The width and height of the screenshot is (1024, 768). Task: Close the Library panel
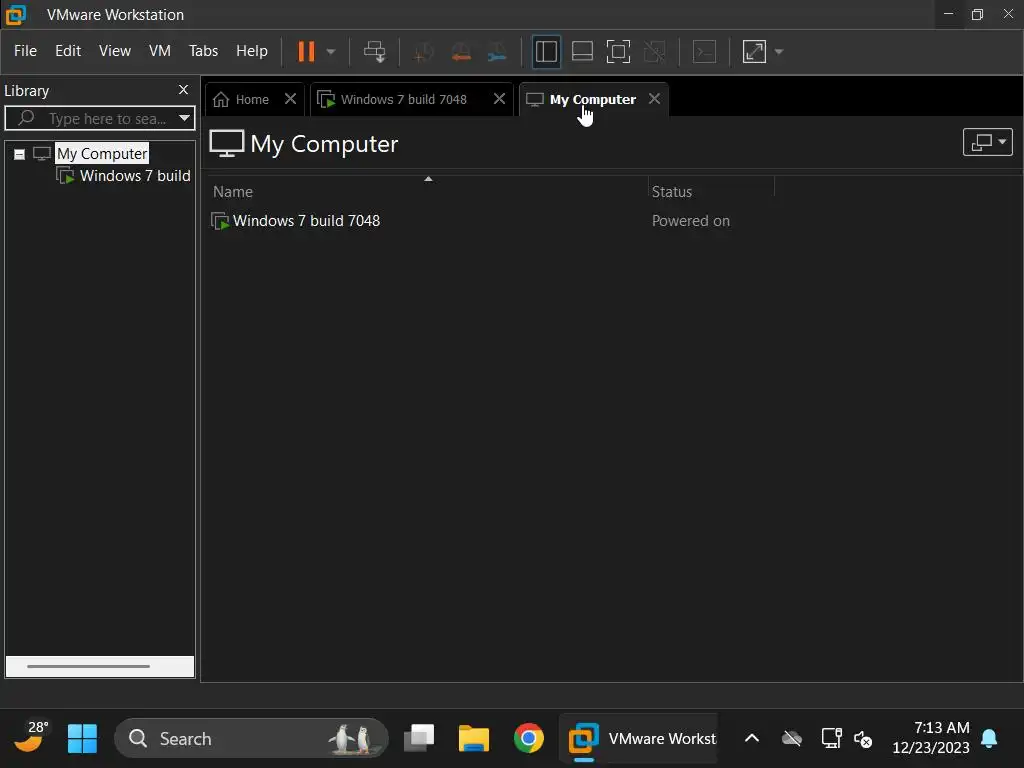pyautogui.click(x=184, y=90)
